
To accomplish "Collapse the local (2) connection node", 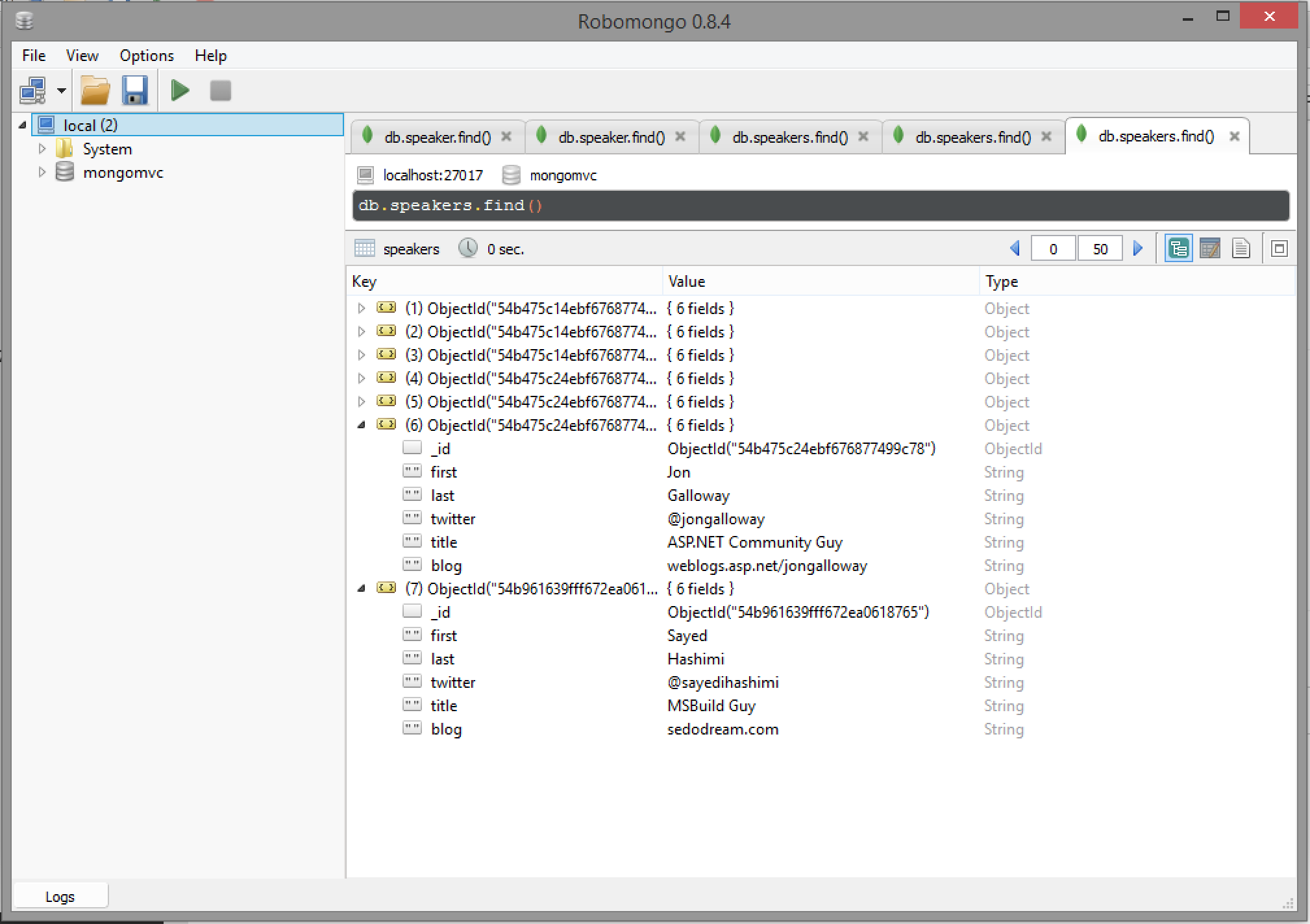I will (23, 125).
